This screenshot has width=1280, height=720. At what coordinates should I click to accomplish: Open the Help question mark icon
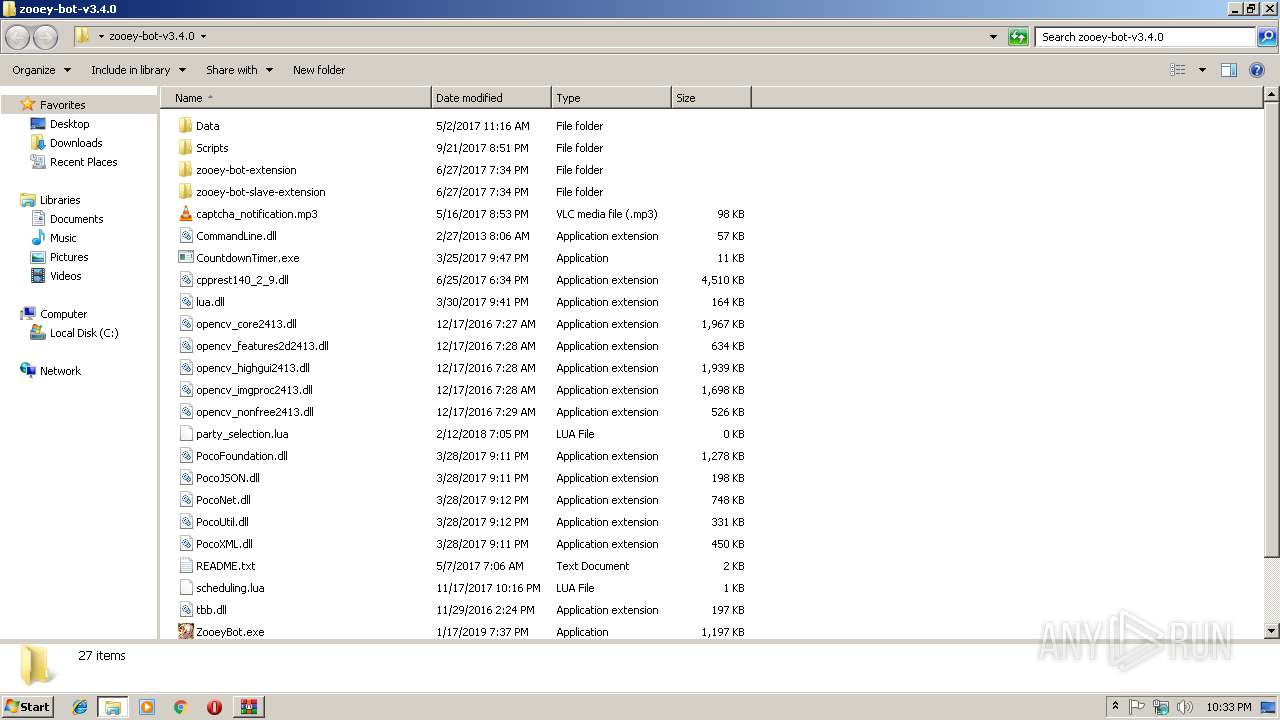(x=1257, y=70)
